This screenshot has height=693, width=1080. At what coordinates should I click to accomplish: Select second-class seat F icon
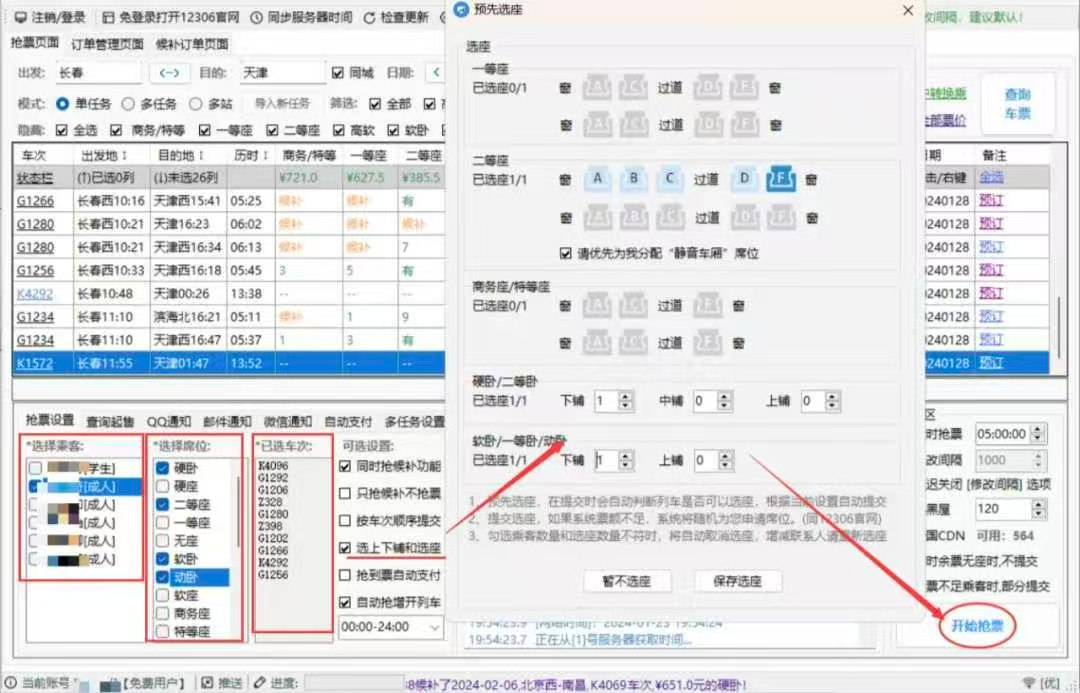coord(780,179)
